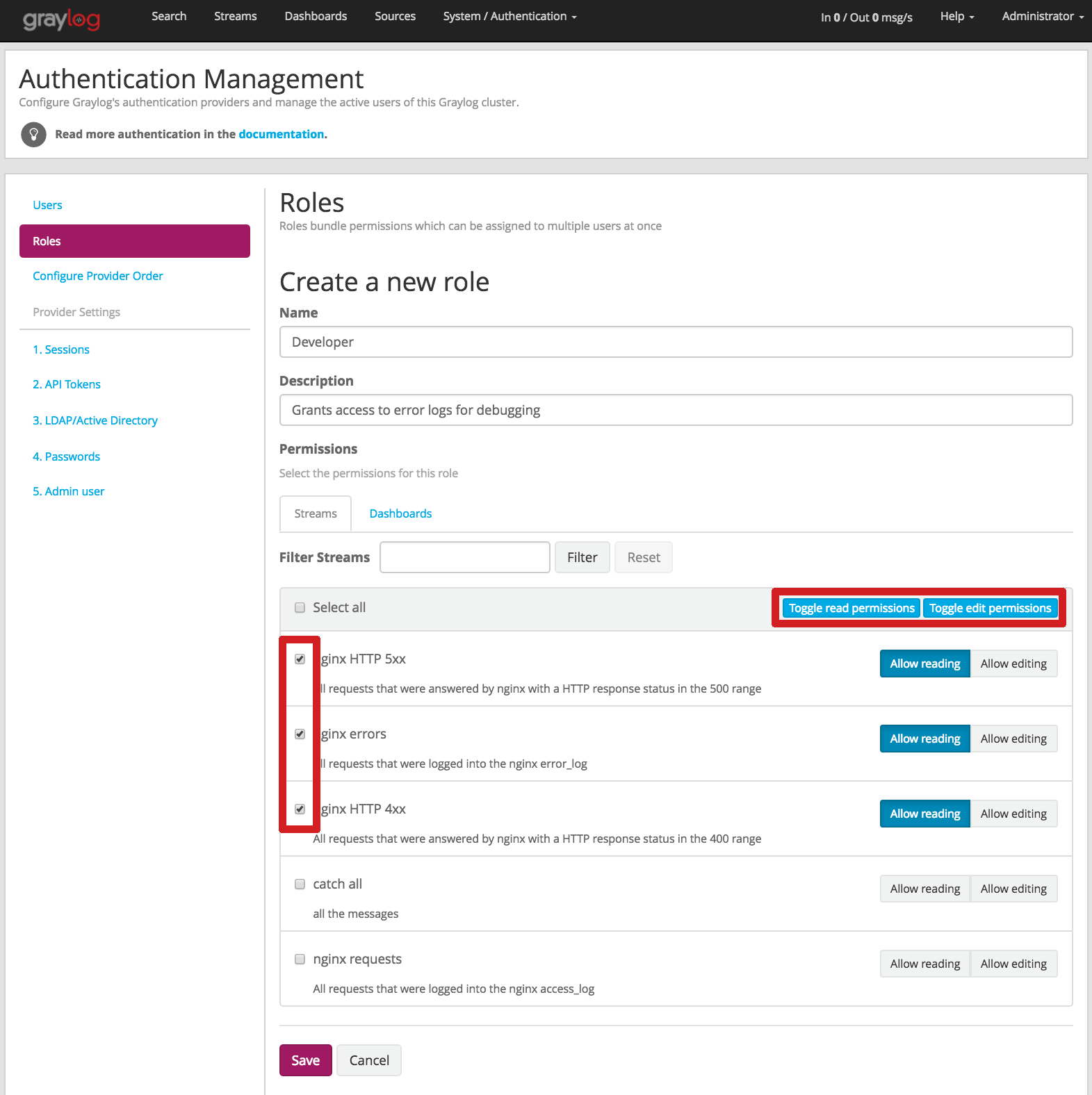Image resolution: width=1092 pixels, height=1095 pixels.
Task: Click Toggle edit permissions button
Action: click(x=990, y=608)
